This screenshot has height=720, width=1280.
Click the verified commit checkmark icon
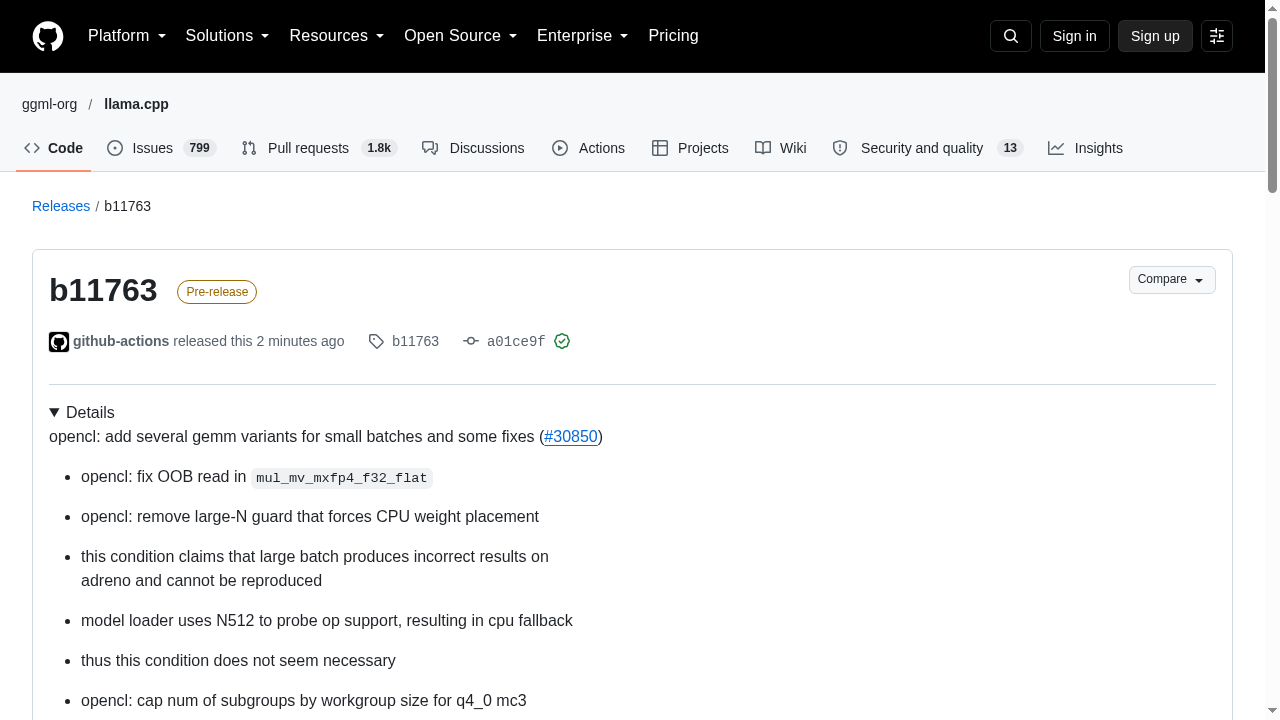click(x=562, y=341)
